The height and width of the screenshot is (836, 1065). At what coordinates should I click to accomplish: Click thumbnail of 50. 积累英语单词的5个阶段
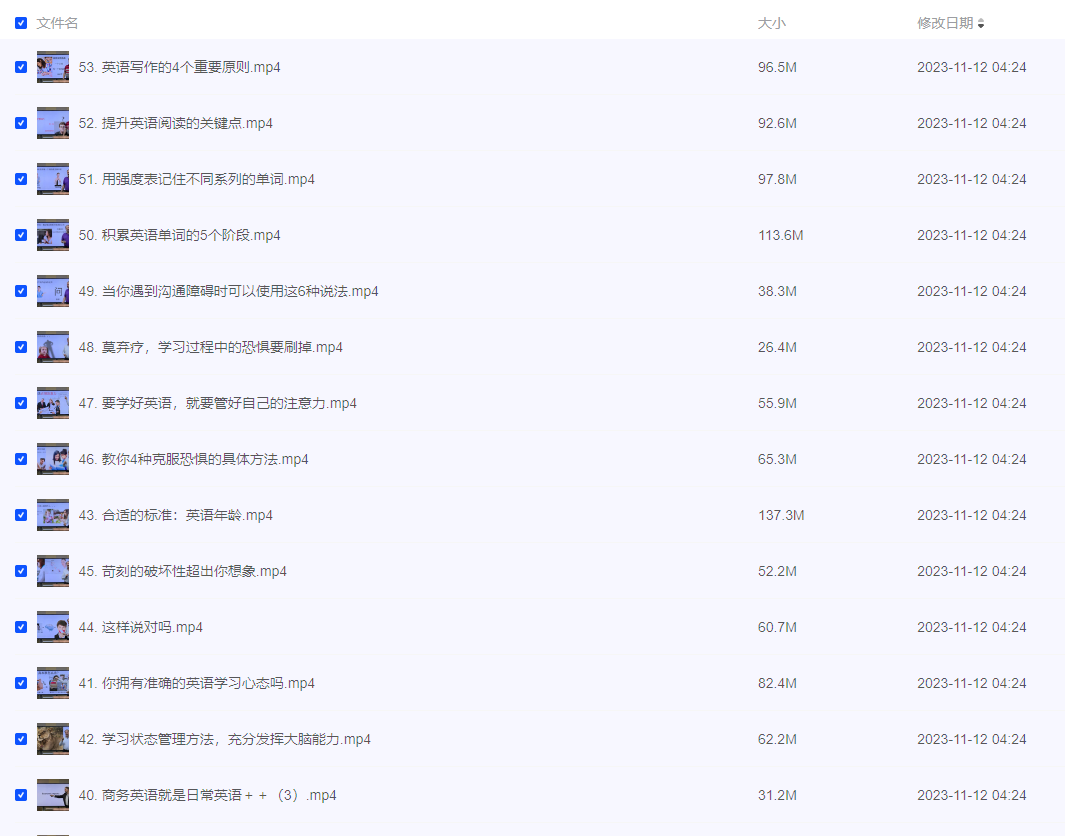(x=53, y=235)
